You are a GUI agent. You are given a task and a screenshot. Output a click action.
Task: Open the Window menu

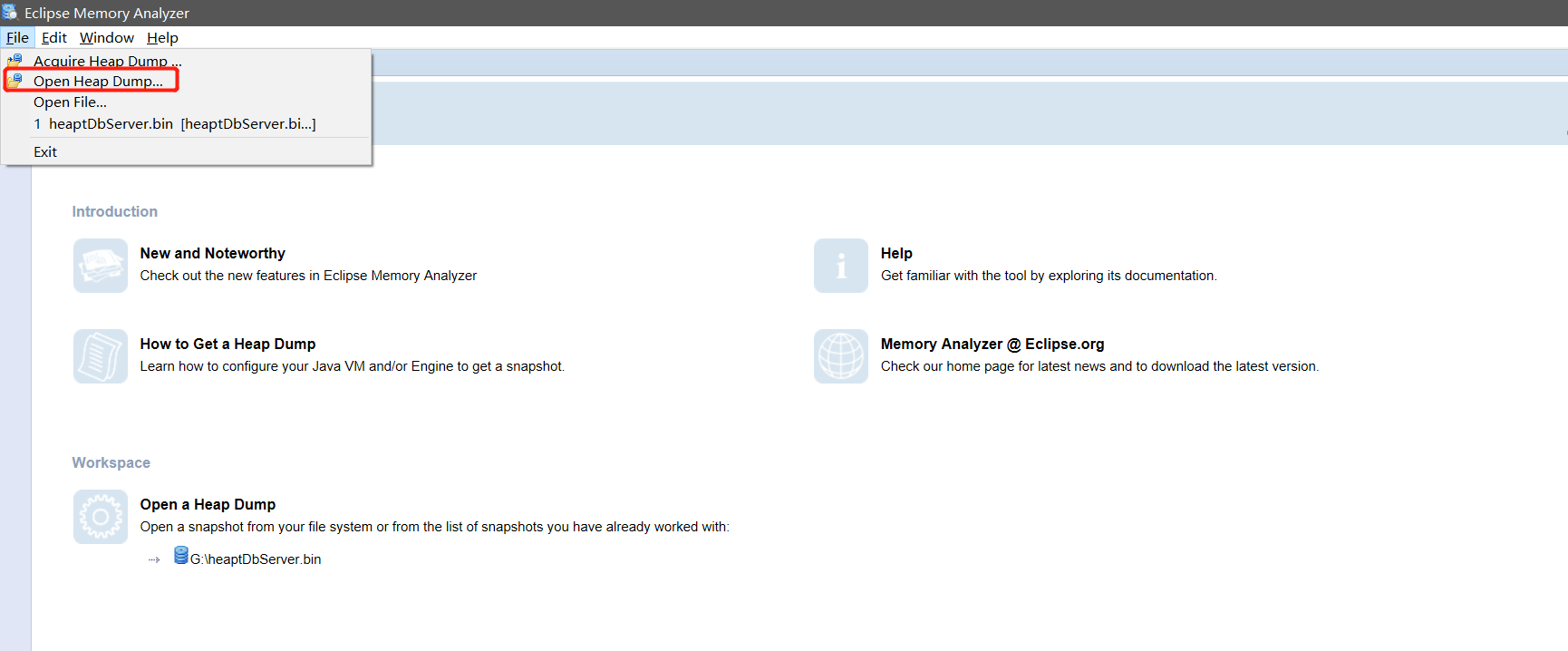click(107, 38)
